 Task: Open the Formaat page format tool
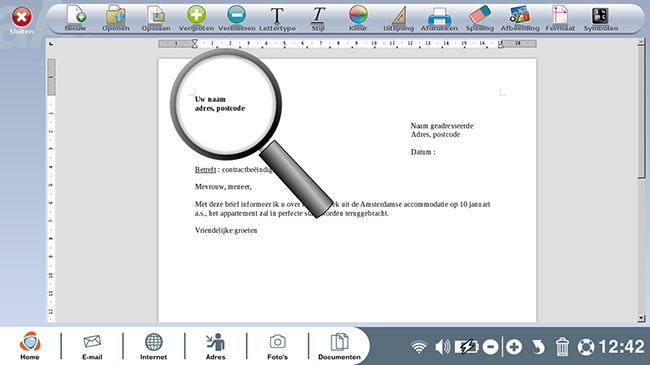coord(560,19)
